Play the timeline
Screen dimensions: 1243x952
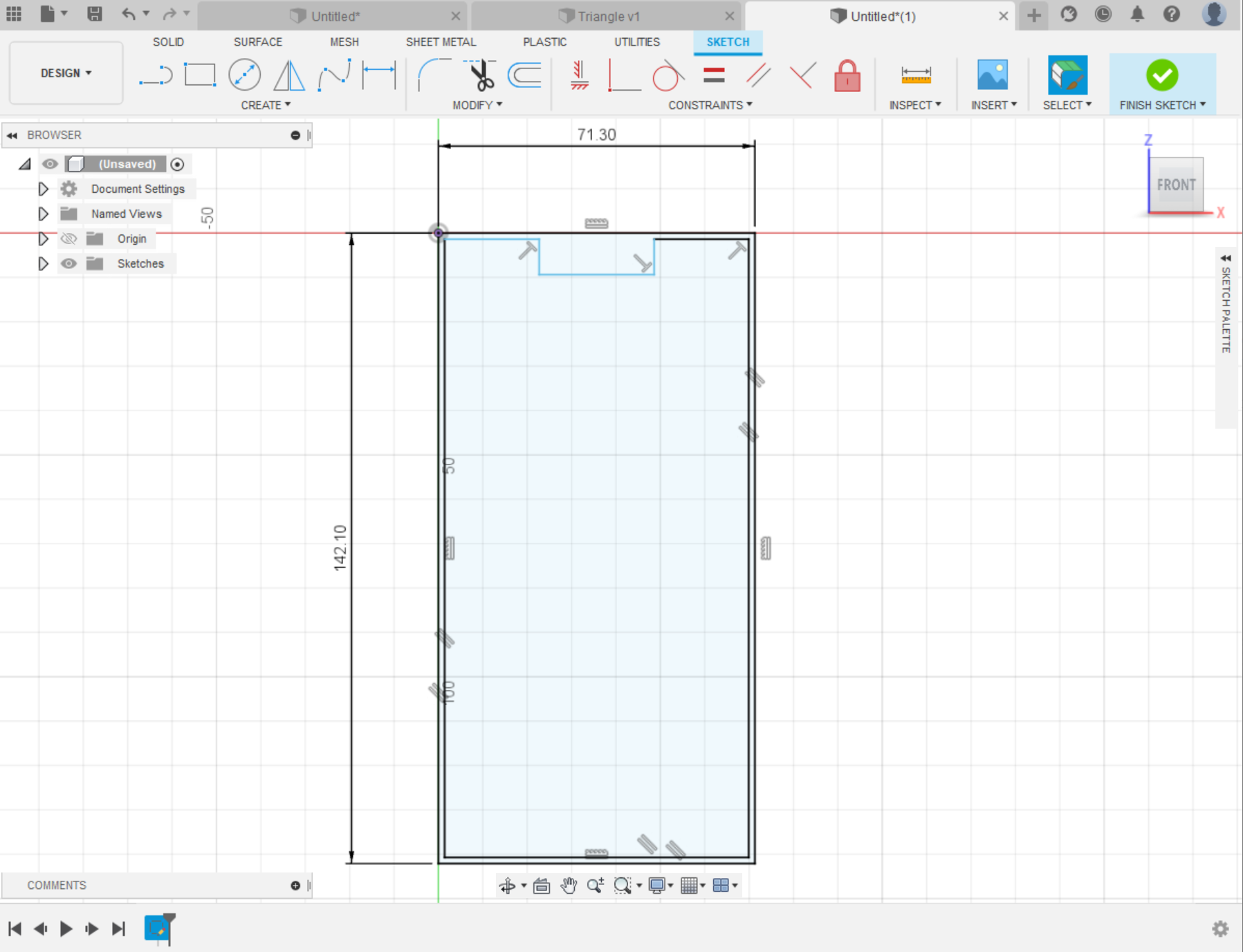[x=66, y=928]
